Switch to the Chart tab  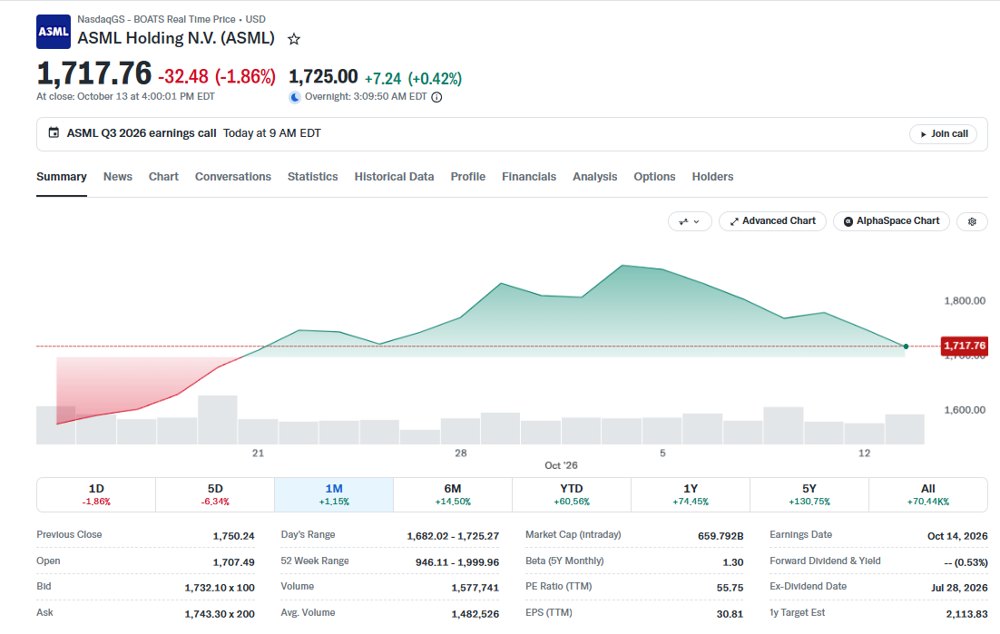click(163, 177)
